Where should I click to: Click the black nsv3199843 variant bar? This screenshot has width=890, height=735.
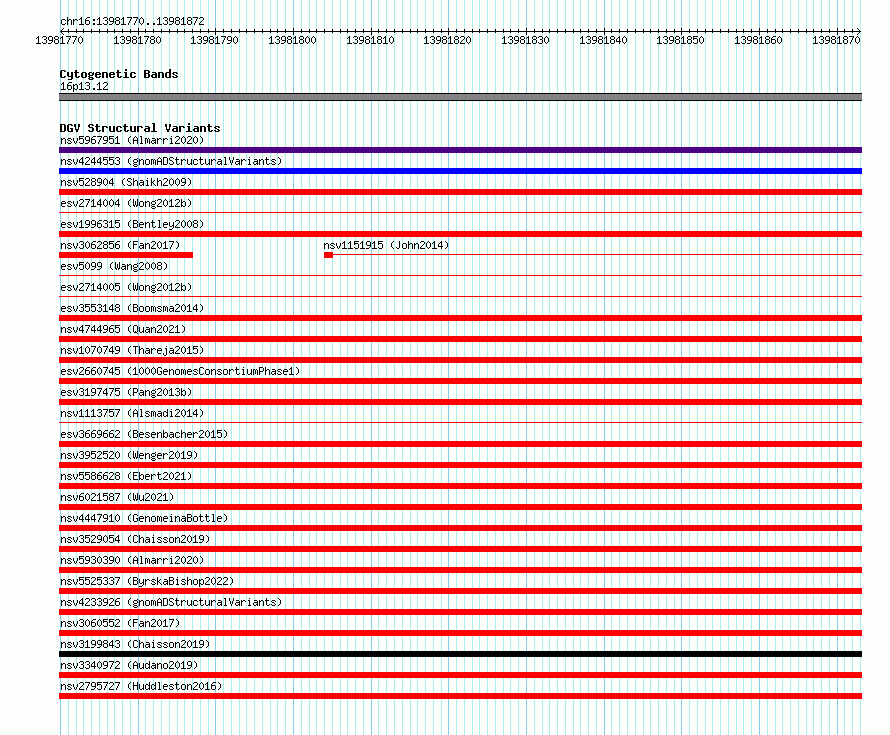click(460, 654)
